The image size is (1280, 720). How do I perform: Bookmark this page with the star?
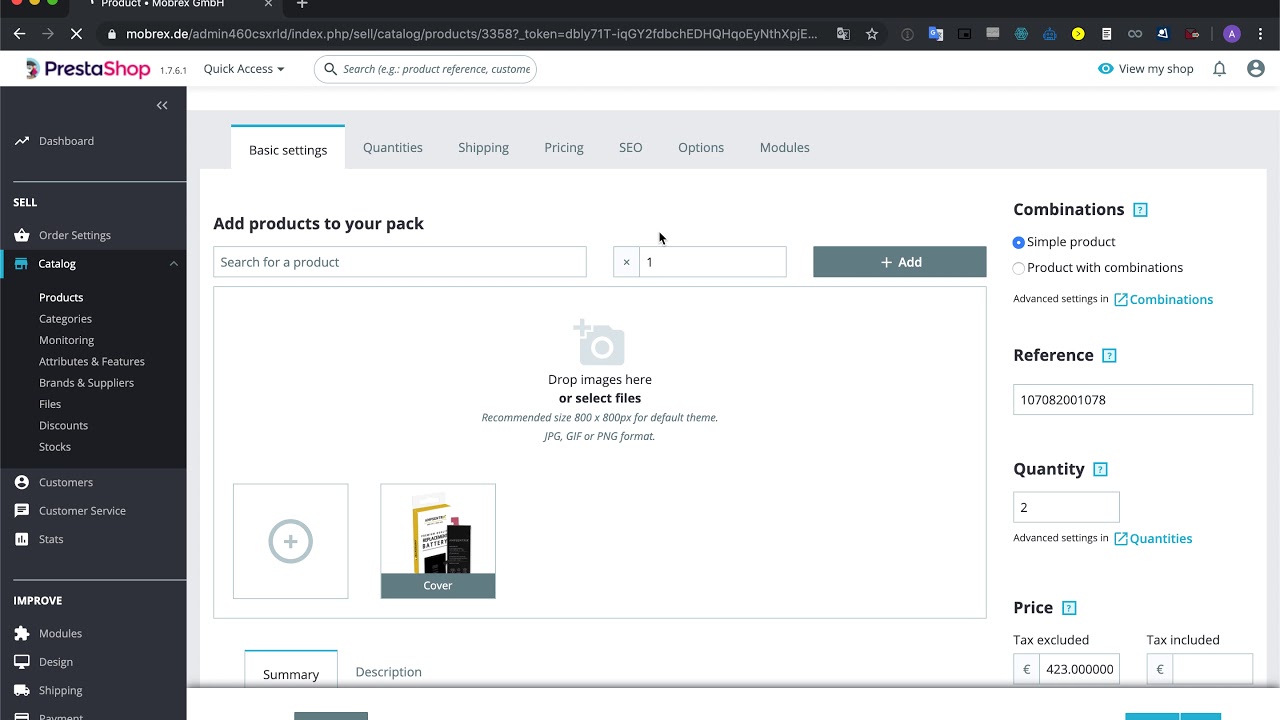pos(872,34)
